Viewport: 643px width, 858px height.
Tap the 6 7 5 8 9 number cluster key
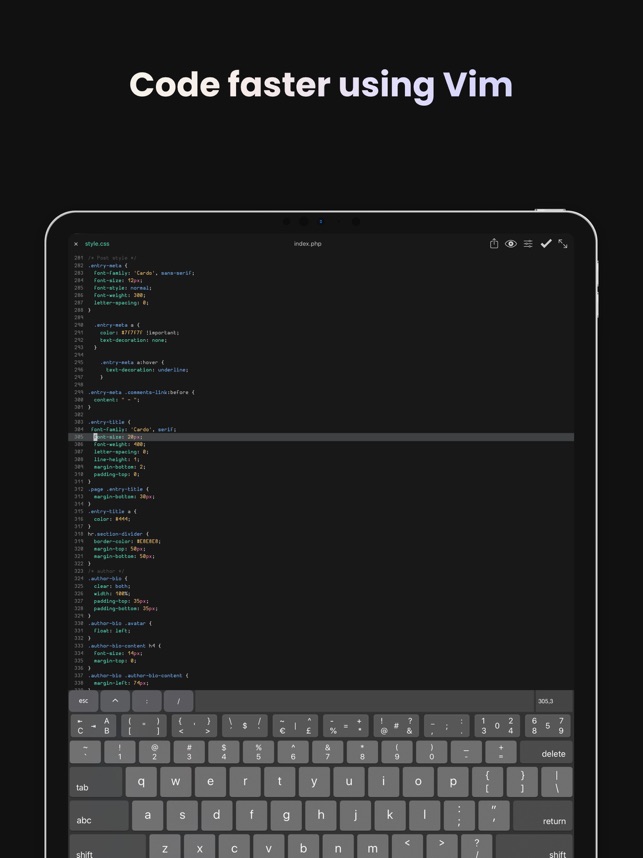point(548,726)
